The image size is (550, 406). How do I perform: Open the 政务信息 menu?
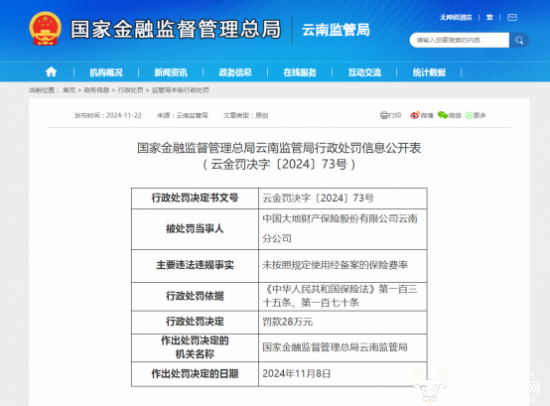click(235, 72)
